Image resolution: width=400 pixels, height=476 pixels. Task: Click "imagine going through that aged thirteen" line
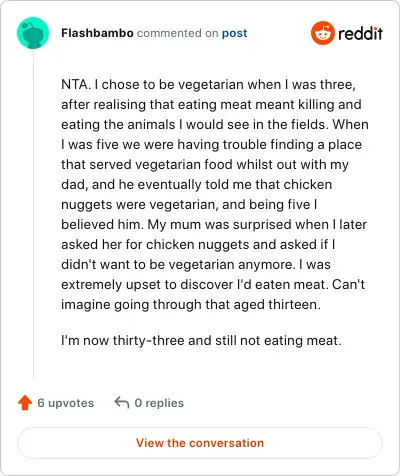pyautogui.click(x=191, y=304)
